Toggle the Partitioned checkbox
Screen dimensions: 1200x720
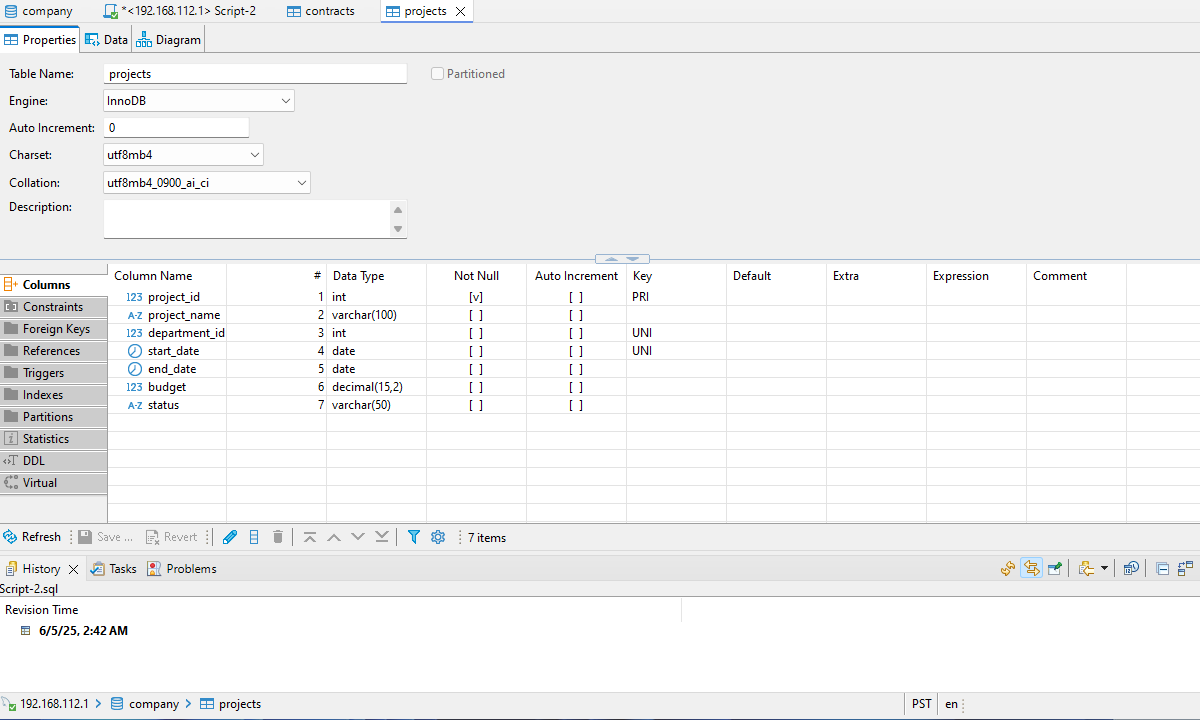click(x=437, y=74)
